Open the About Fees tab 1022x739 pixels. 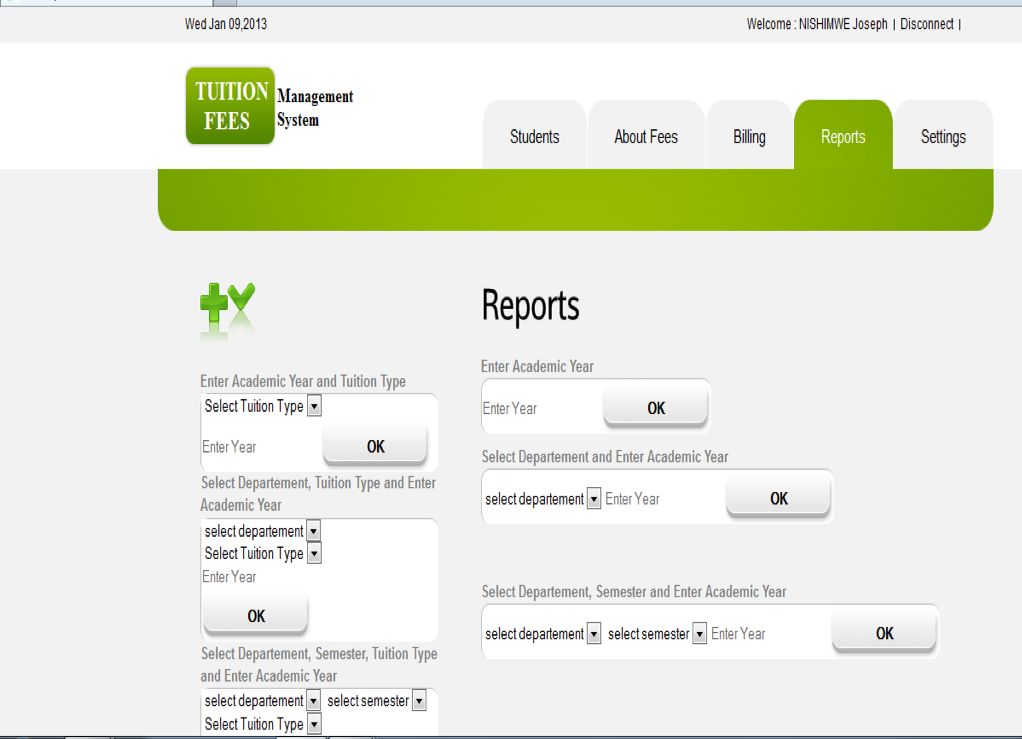pos(646,137)
